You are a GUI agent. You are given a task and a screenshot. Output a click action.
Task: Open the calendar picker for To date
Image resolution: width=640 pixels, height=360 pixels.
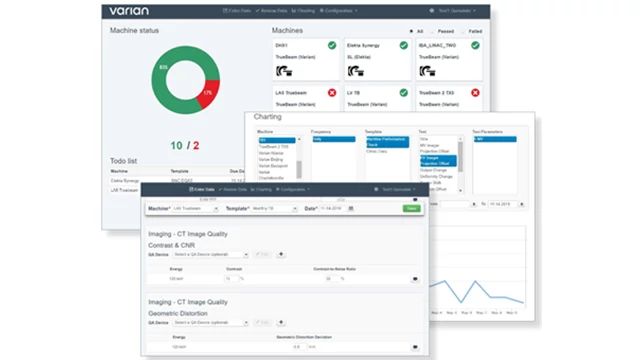point(522,204)
